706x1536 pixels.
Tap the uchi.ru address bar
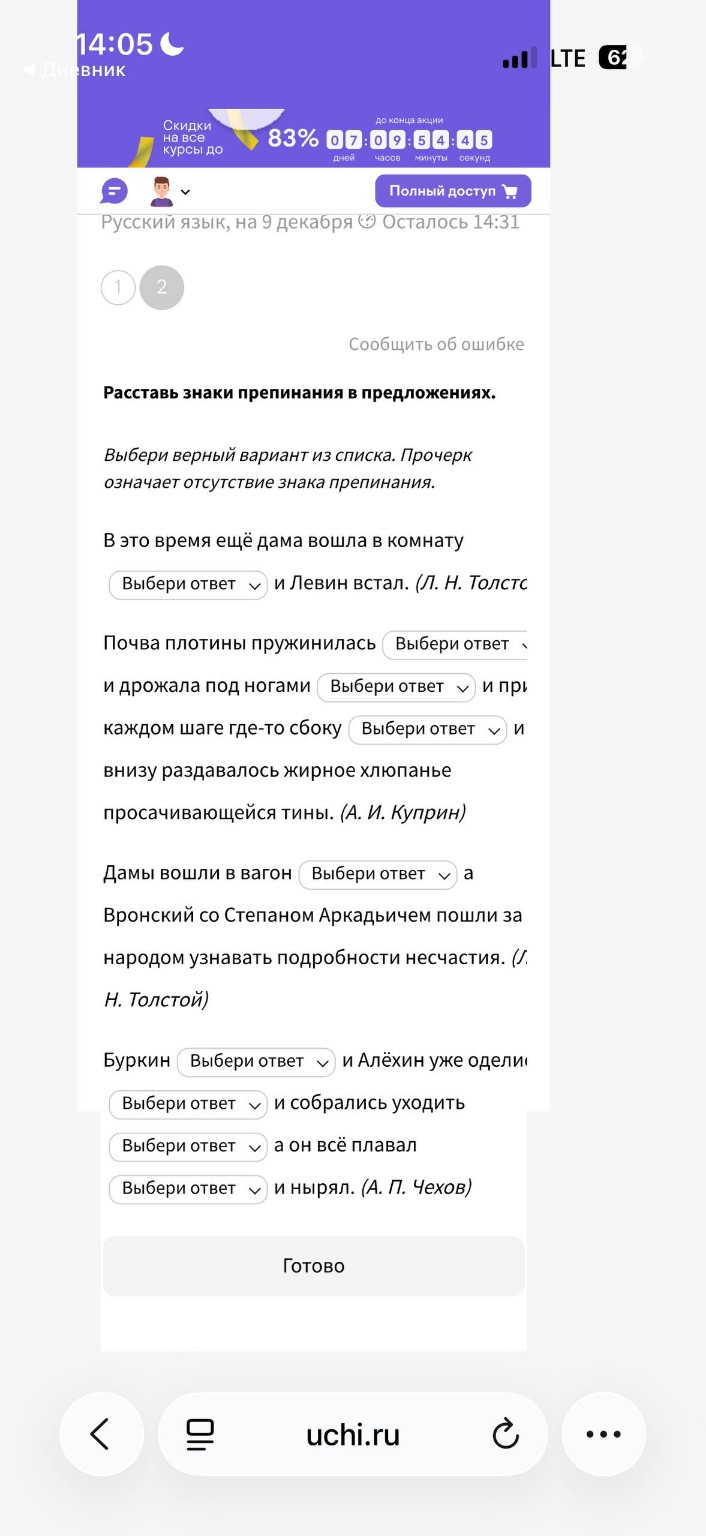pos(352,1433)
